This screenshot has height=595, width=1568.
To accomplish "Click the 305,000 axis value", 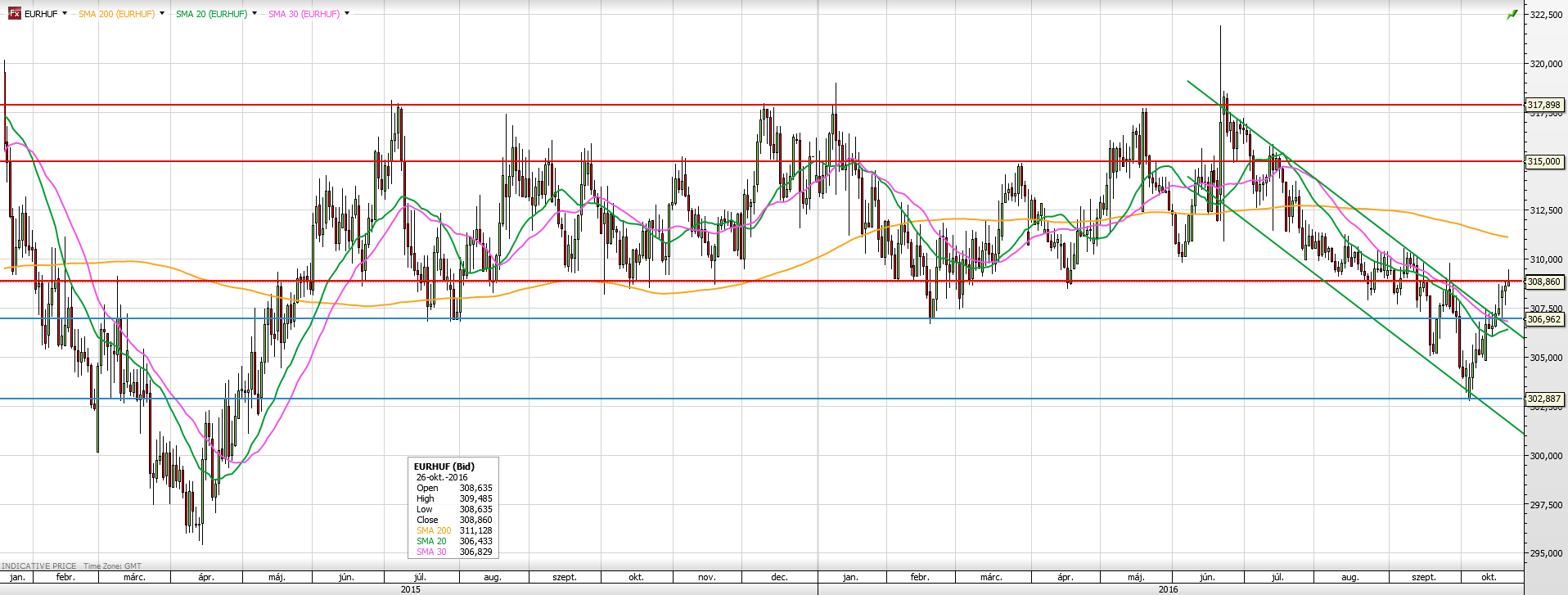I will point(1546,358).
